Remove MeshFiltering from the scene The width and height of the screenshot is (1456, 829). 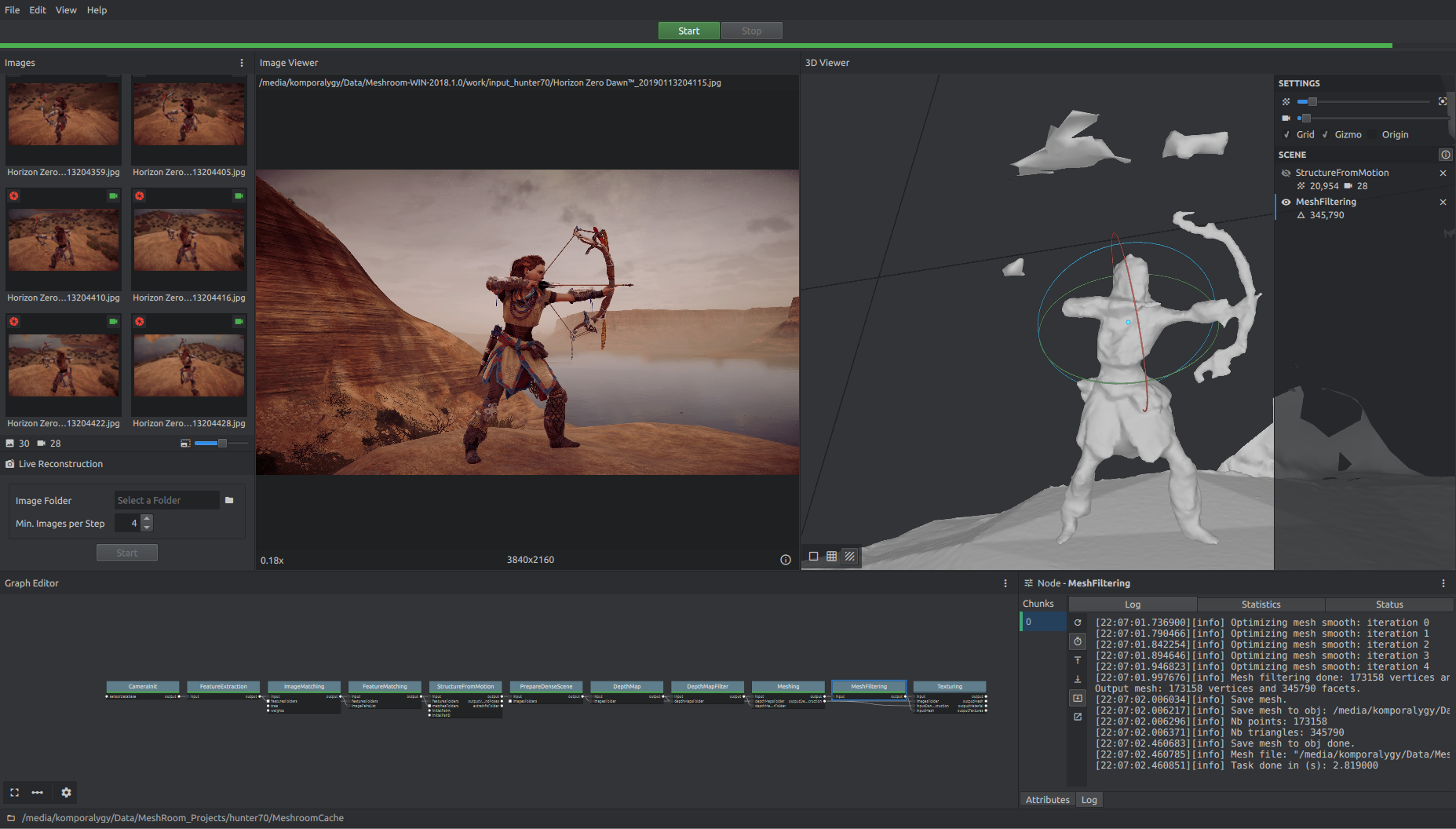pyautogui.click(x=1443, y=202)
